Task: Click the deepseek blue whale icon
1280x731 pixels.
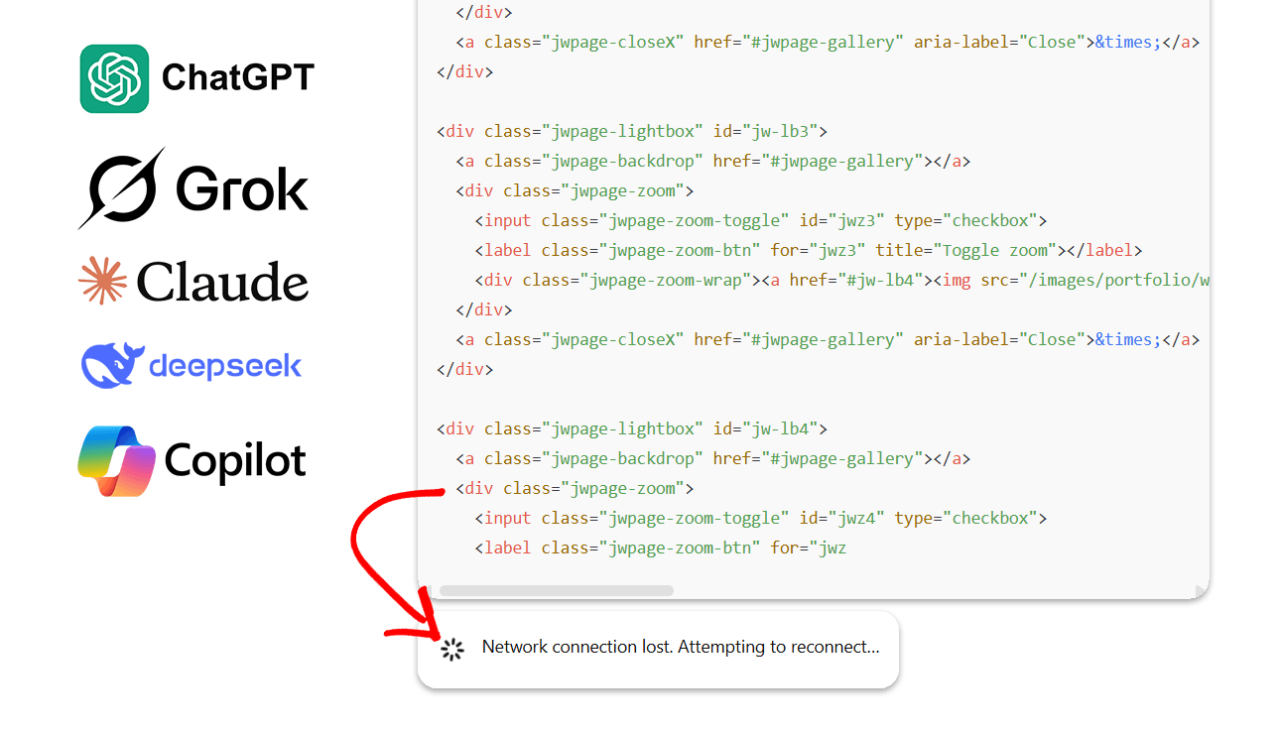Action: coord(111,366)
